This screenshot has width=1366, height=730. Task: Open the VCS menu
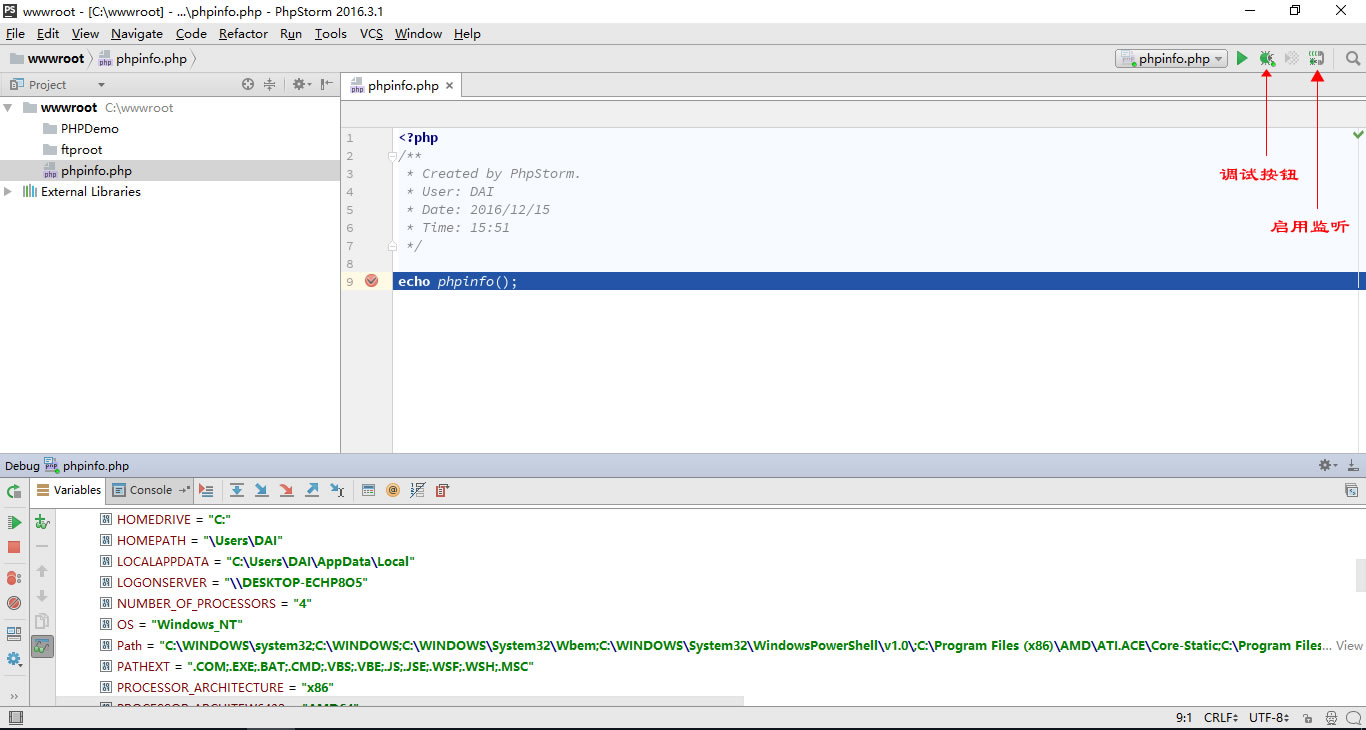(371, 33)
